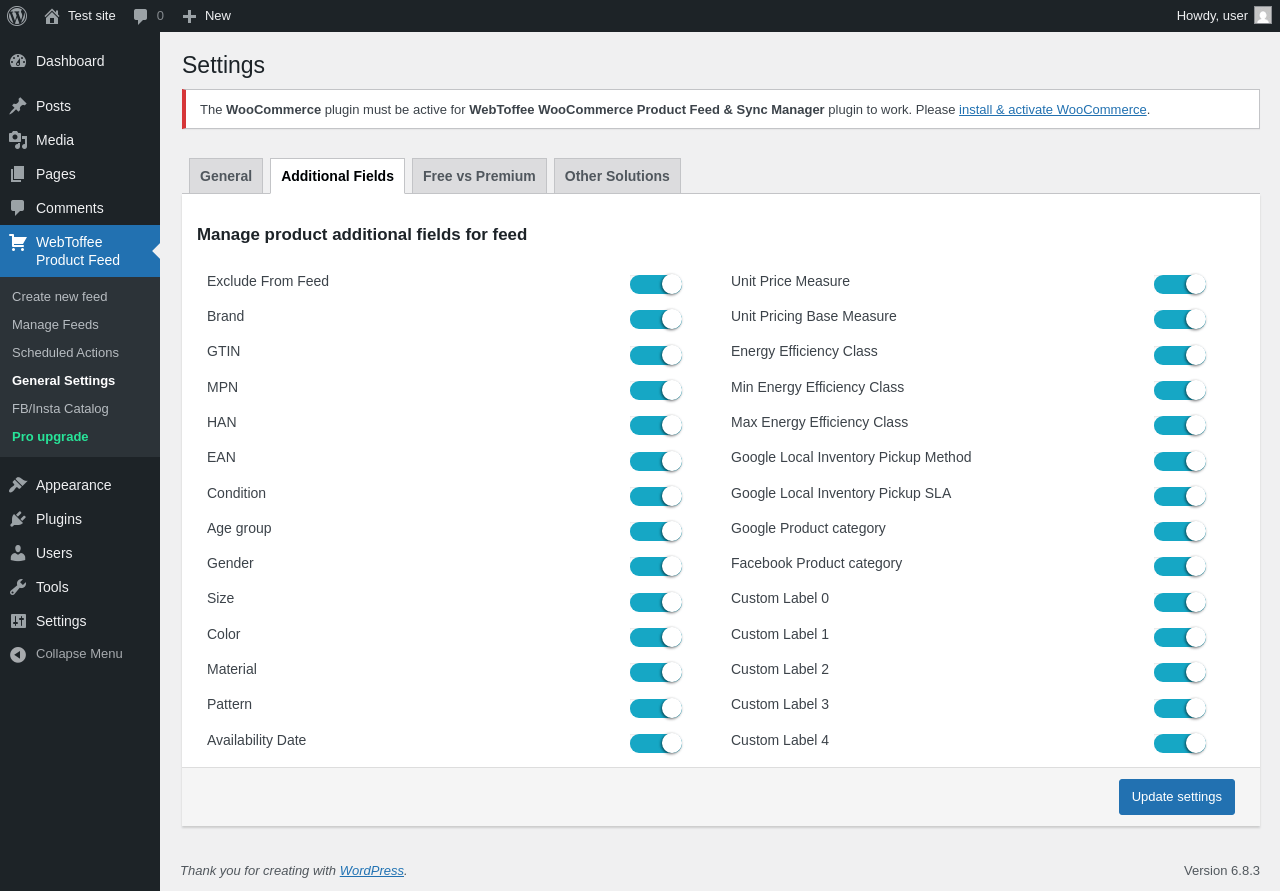Click the Plugins plug icon

pyautogui.click(x=18, y=519)
